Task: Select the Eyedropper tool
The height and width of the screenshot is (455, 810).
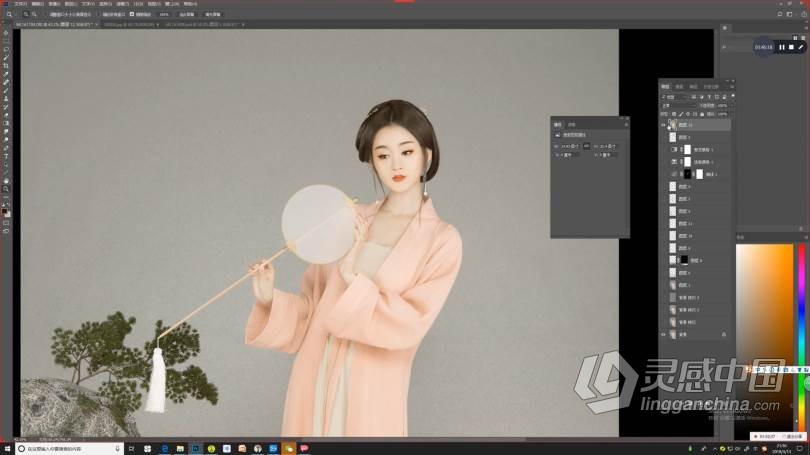Action: (6, 74)
